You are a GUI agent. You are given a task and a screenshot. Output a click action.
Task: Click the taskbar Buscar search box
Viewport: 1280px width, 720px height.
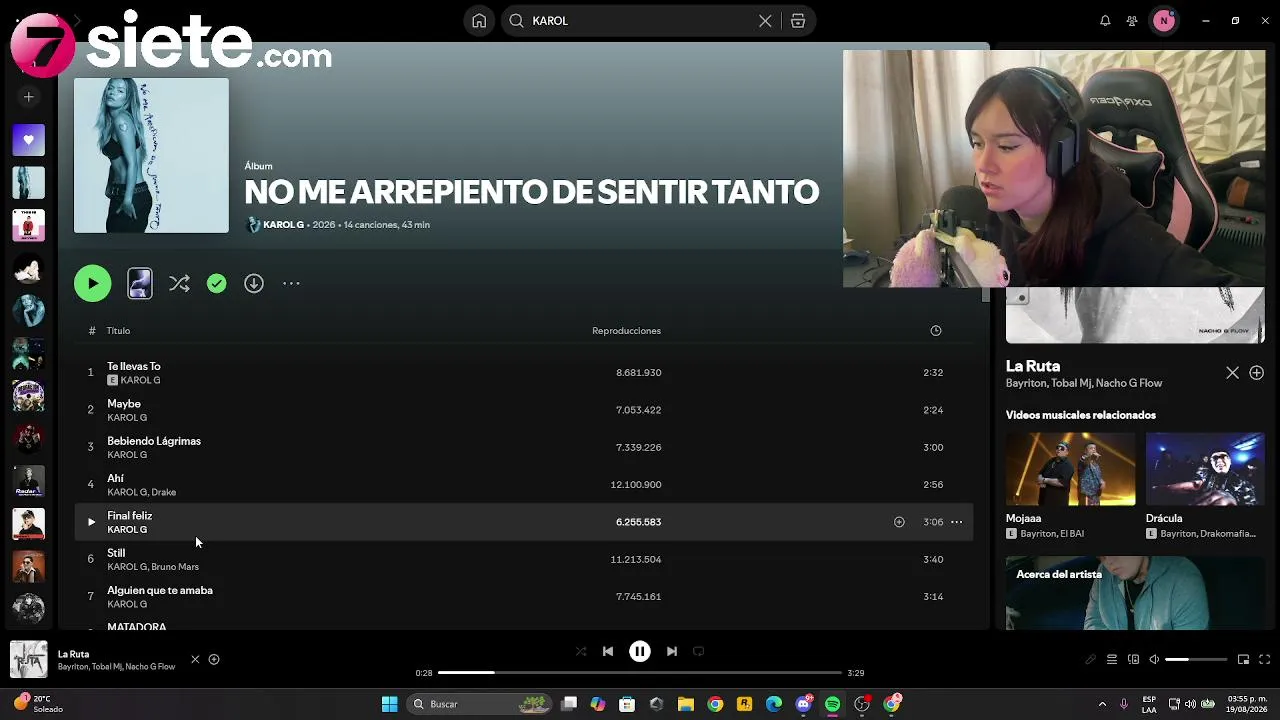[481, 704]
